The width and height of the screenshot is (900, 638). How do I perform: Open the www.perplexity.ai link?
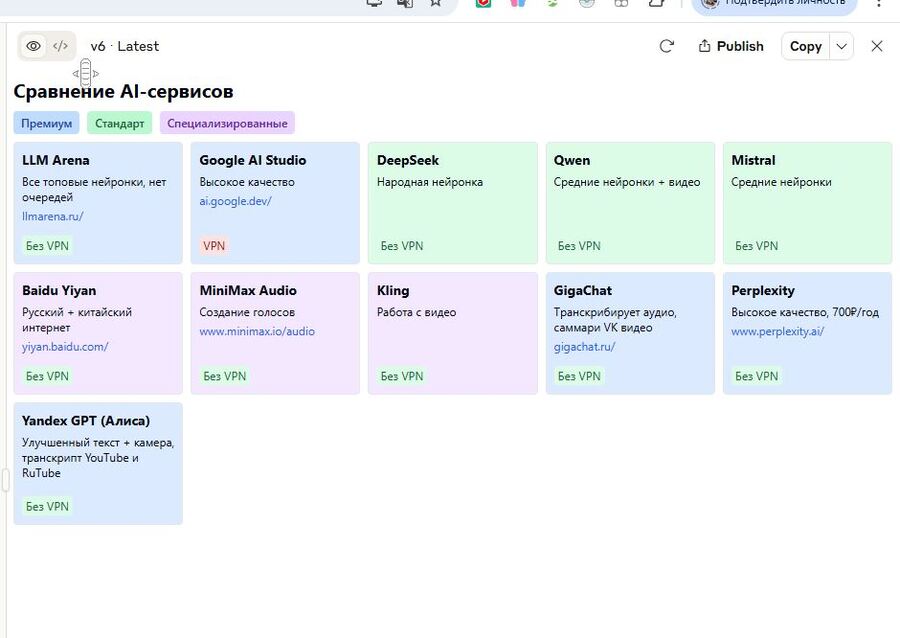click(777, 331)
